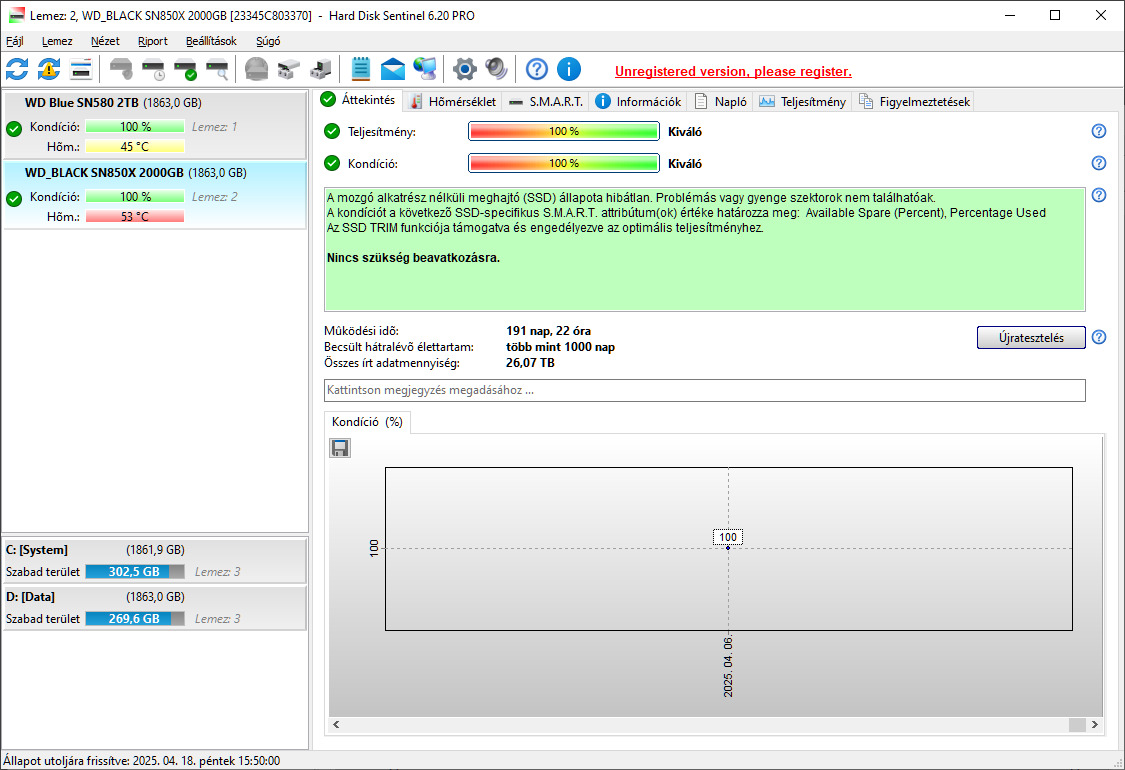The width and height of the screenshot is (1125, 770).
Task: Click green check icon of WD Blue SN580
Action: coord(14,129)
